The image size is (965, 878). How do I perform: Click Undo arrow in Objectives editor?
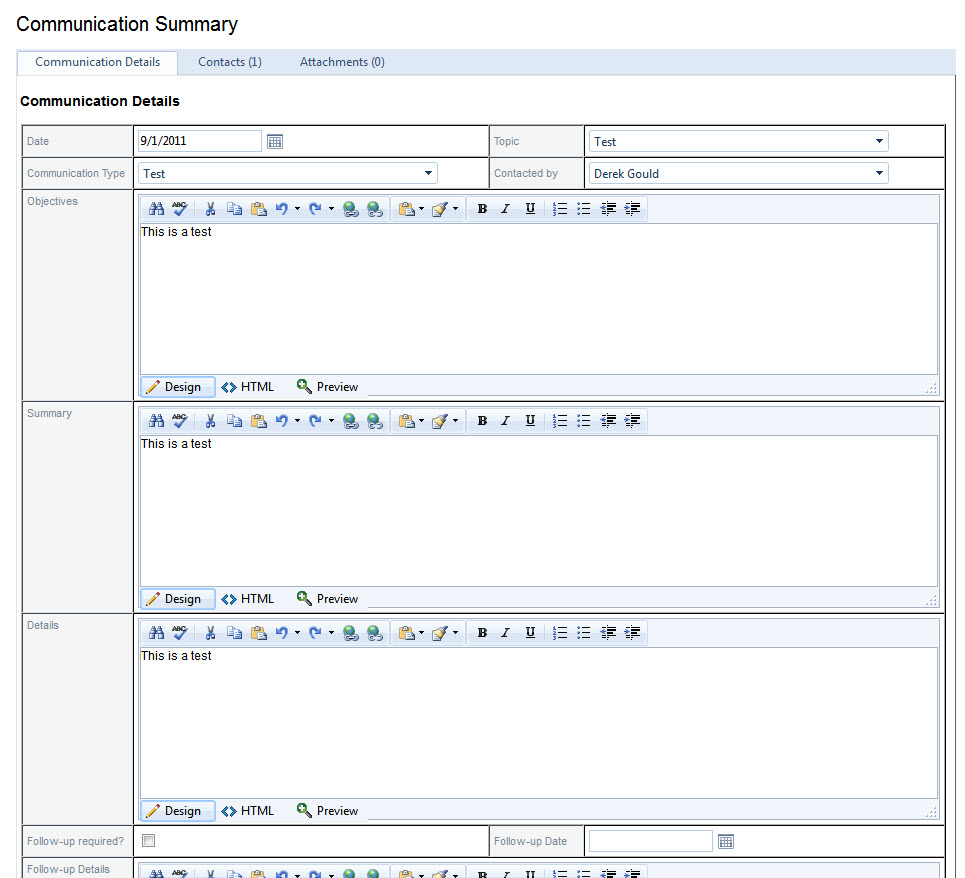[282, 209]
